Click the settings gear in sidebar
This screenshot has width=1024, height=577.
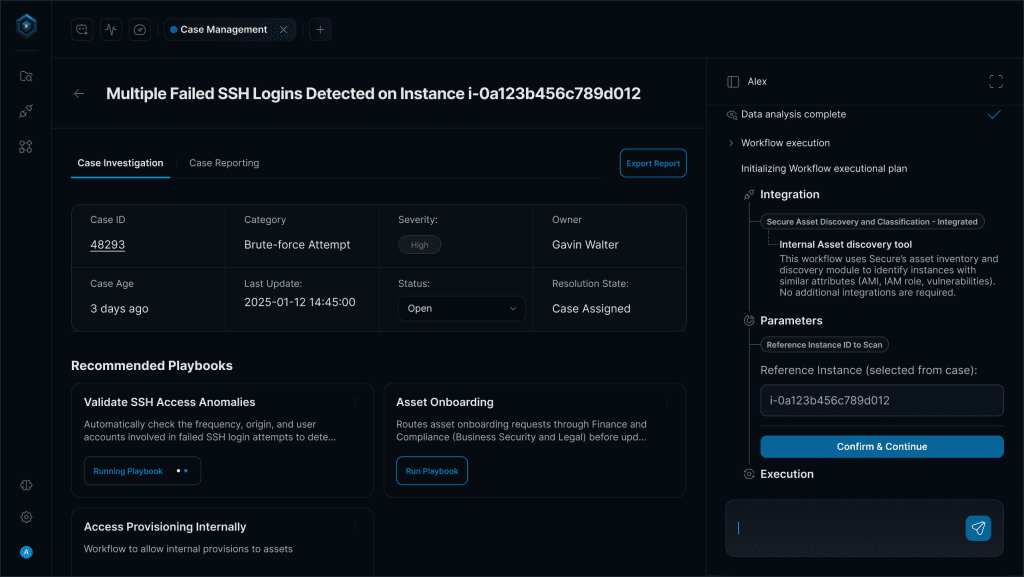point(26,517)
